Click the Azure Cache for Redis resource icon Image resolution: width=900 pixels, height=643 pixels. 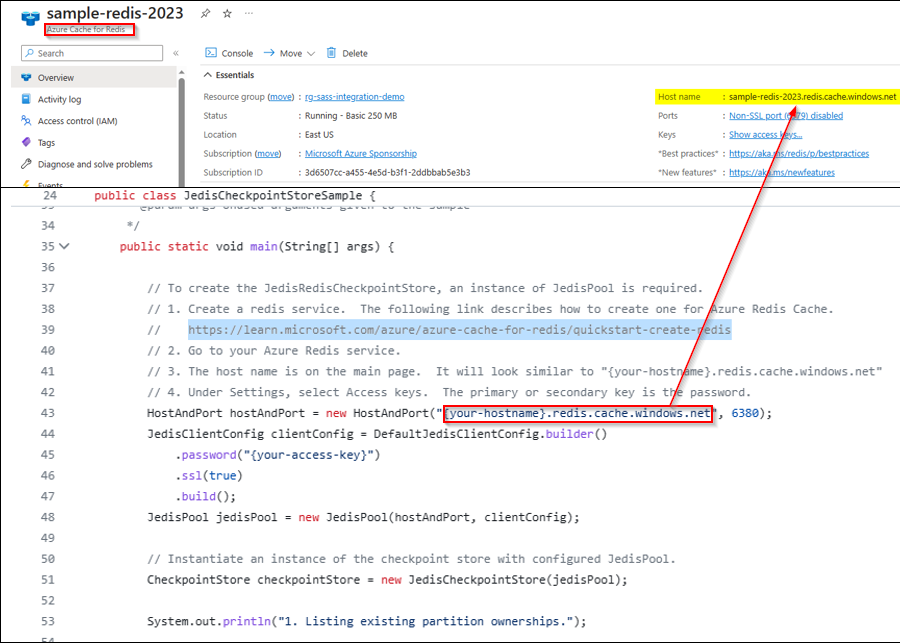pos(30,17)
